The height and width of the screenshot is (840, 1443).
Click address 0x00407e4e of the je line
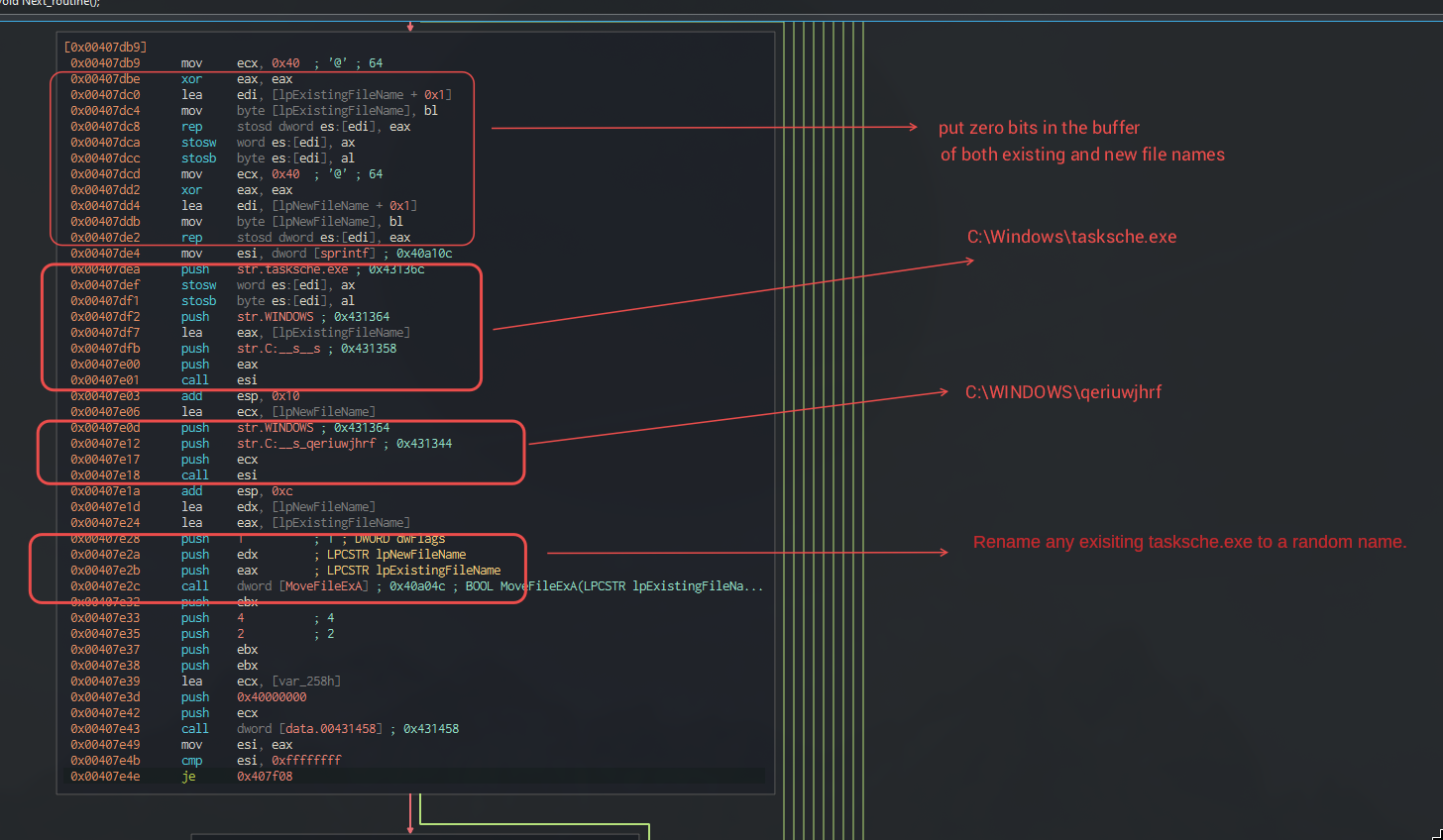(x=105, y=776)
